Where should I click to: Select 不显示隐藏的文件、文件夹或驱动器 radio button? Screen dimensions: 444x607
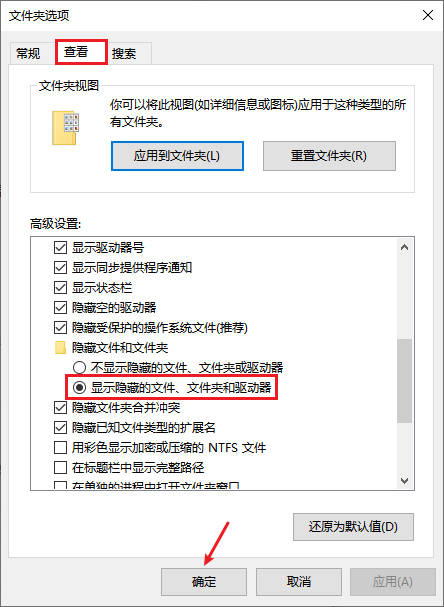coord(79,367)
